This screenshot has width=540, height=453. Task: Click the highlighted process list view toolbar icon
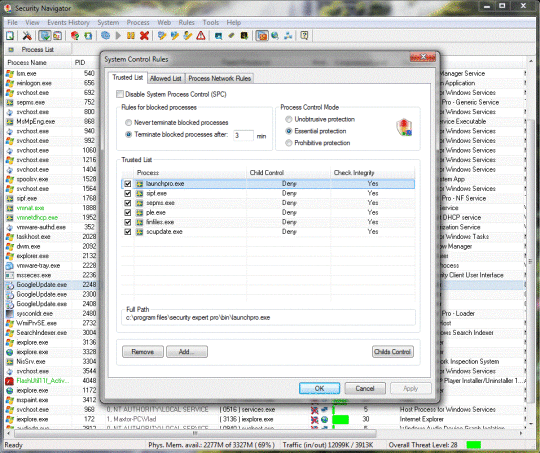point(44,35)
